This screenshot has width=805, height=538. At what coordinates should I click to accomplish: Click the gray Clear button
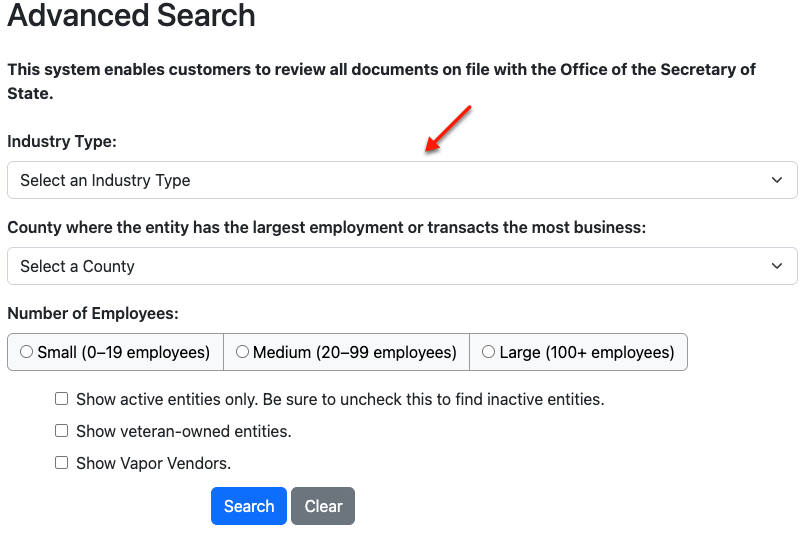tap(323, 506)
